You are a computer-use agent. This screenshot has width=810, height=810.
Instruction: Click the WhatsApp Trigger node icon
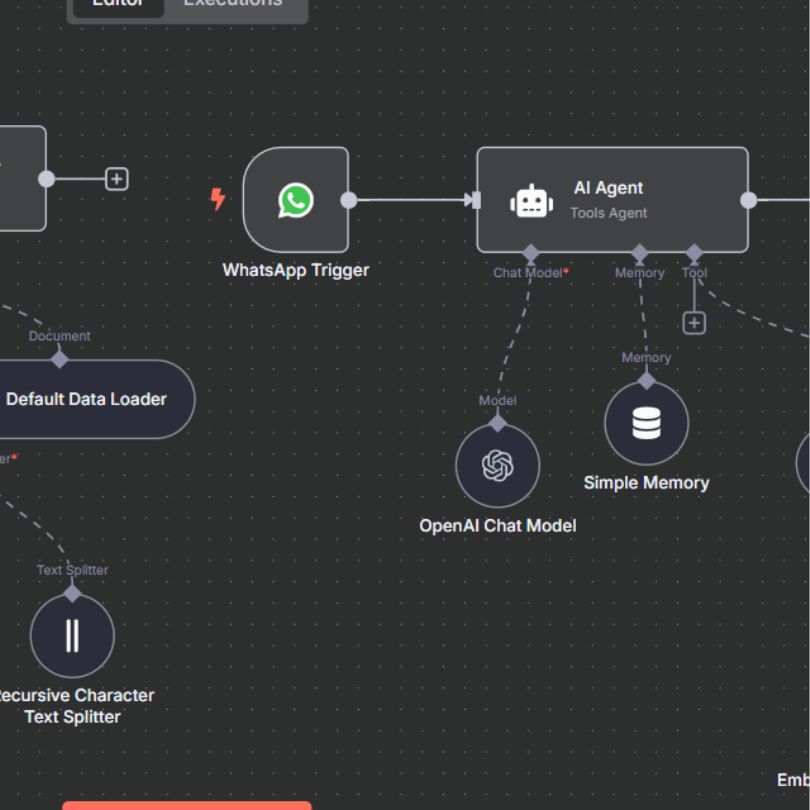tap(295, 200)
